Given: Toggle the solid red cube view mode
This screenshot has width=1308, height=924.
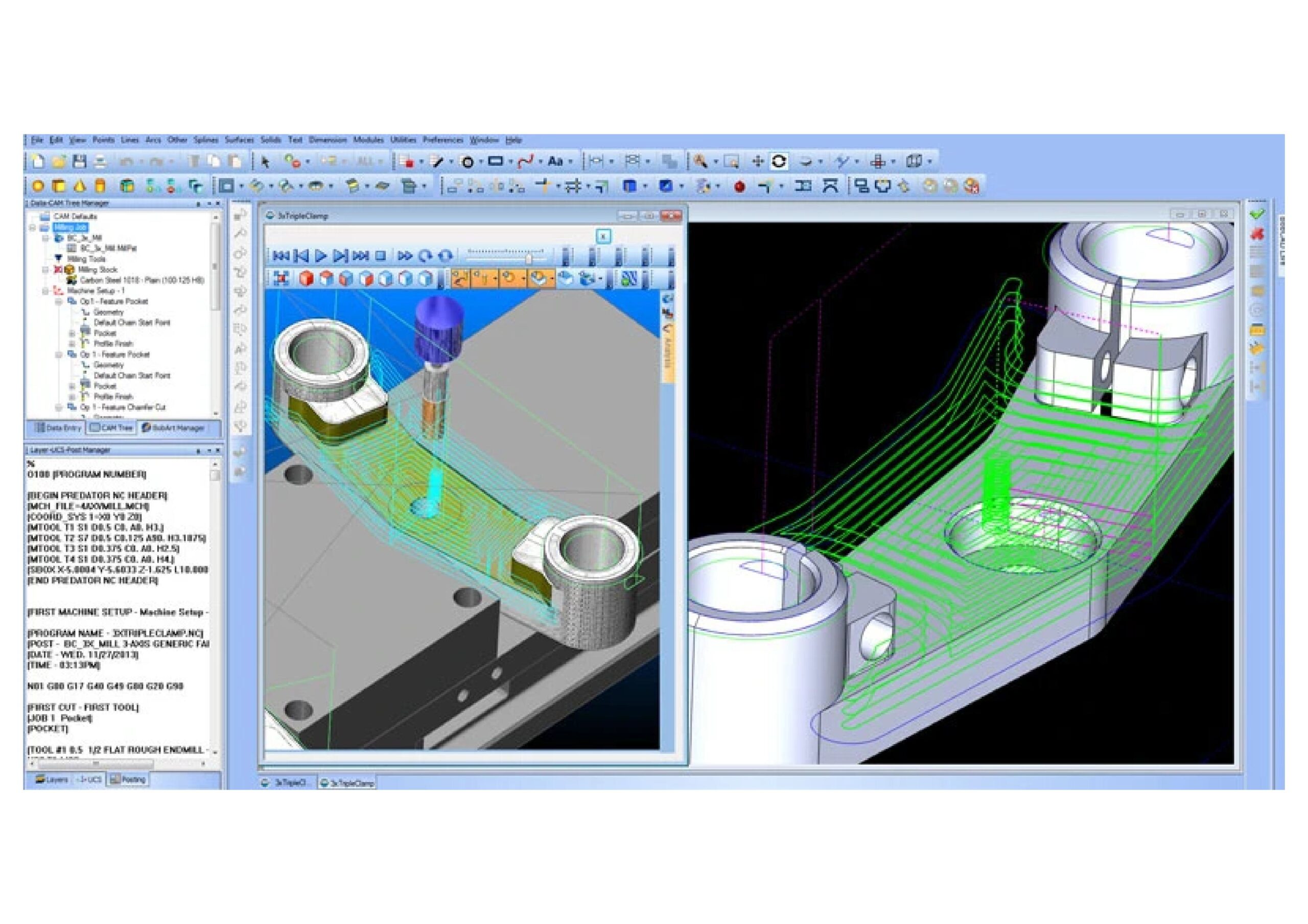Looking at the screenshot, I should click(x=307, y=278).
